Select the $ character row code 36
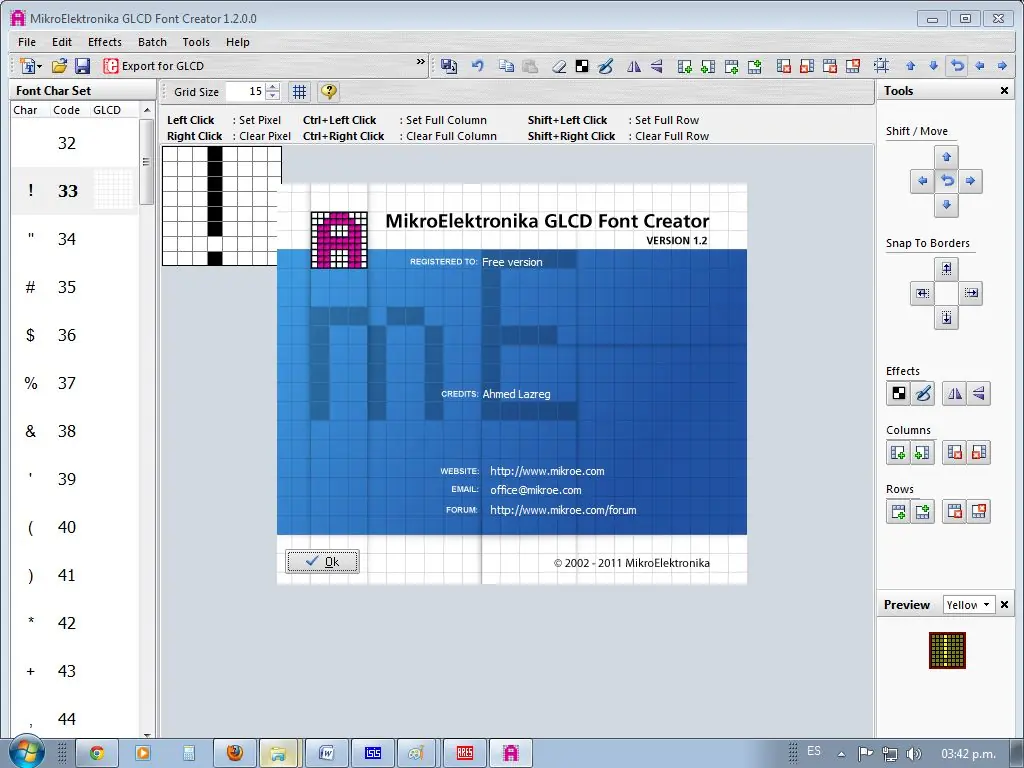This screenshot has width=1024, height=768. point(74,335)
